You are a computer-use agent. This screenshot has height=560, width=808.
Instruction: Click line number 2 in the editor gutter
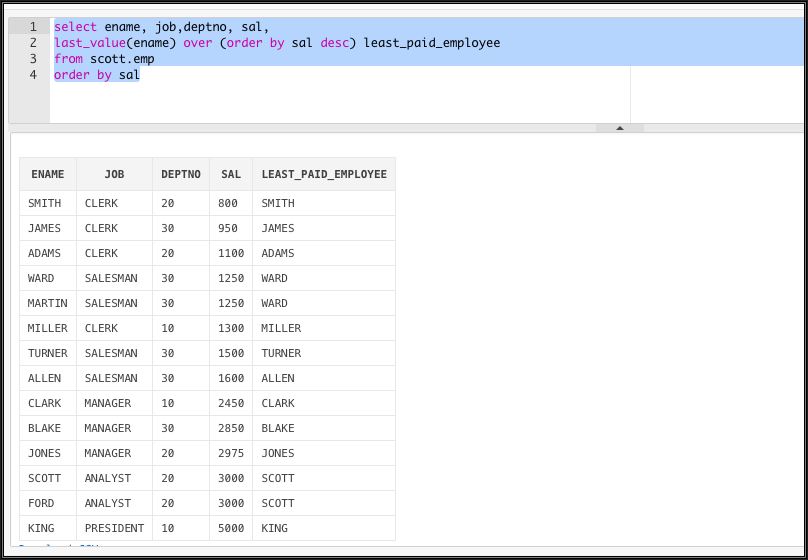[x=33, y=43]
